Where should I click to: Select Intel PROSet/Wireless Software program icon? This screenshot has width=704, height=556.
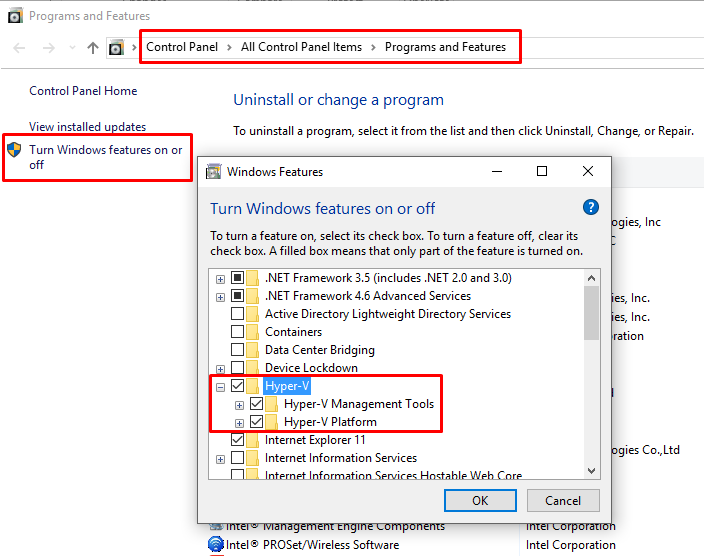(216, 544)
